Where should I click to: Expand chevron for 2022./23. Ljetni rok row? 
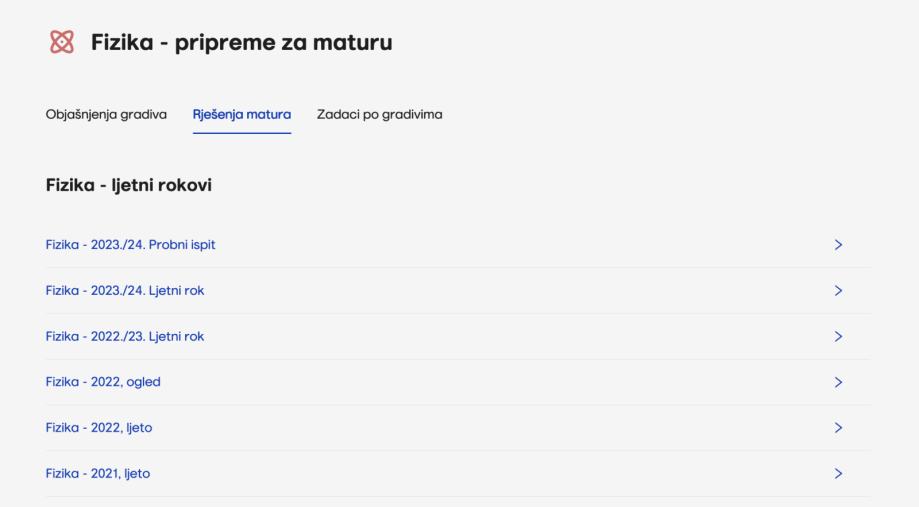pyautogui.click(x=838, y=336)
